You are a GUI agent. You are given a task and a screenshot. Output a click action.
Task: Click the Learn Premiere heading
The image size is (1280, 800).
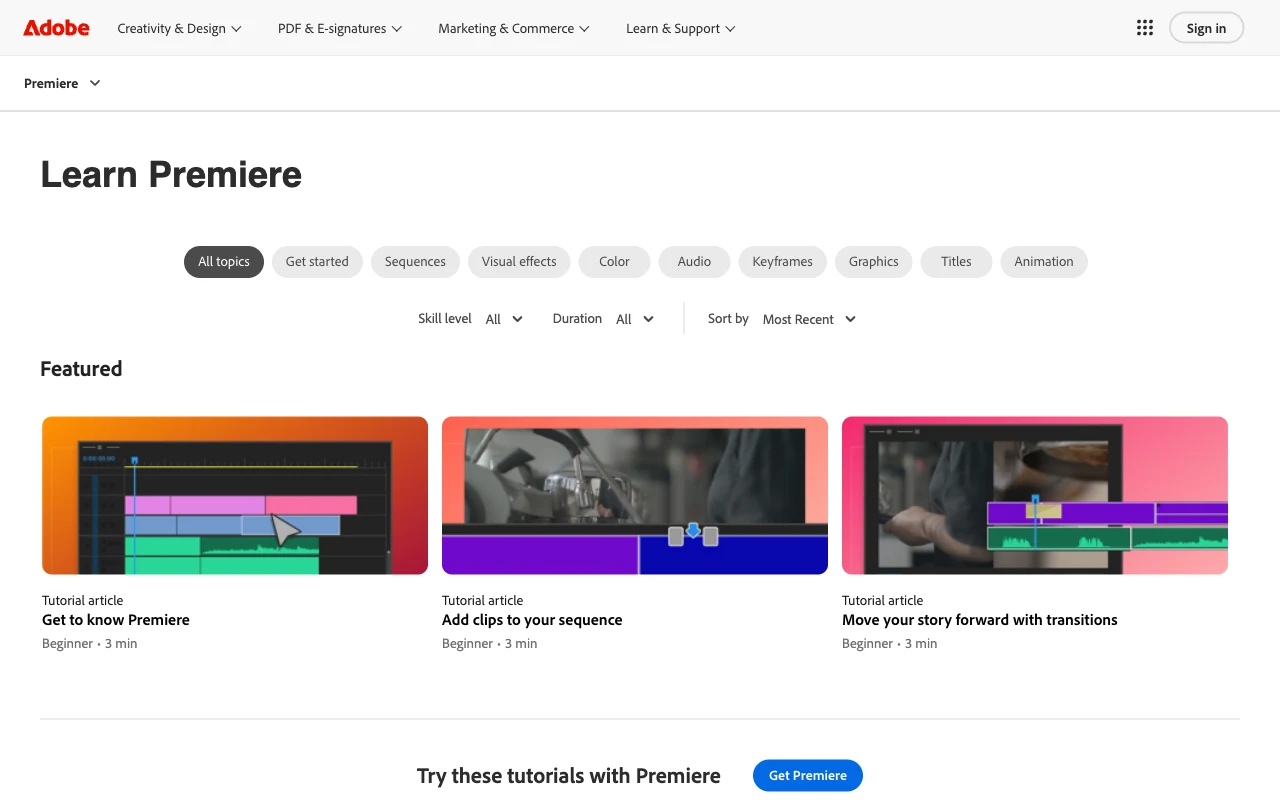(x=171, y=175)
